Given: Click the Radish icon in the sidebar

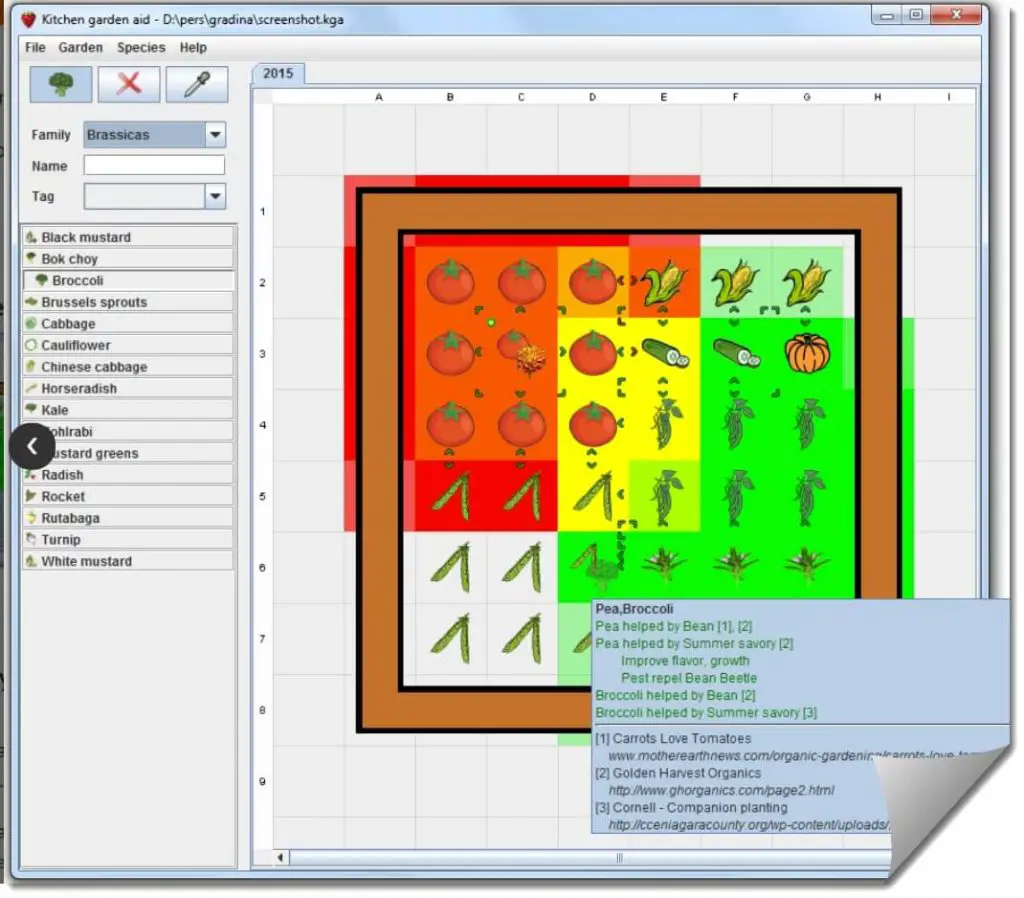Looking at the screenshot, I should pyautogui.click(x=30, y=475).
